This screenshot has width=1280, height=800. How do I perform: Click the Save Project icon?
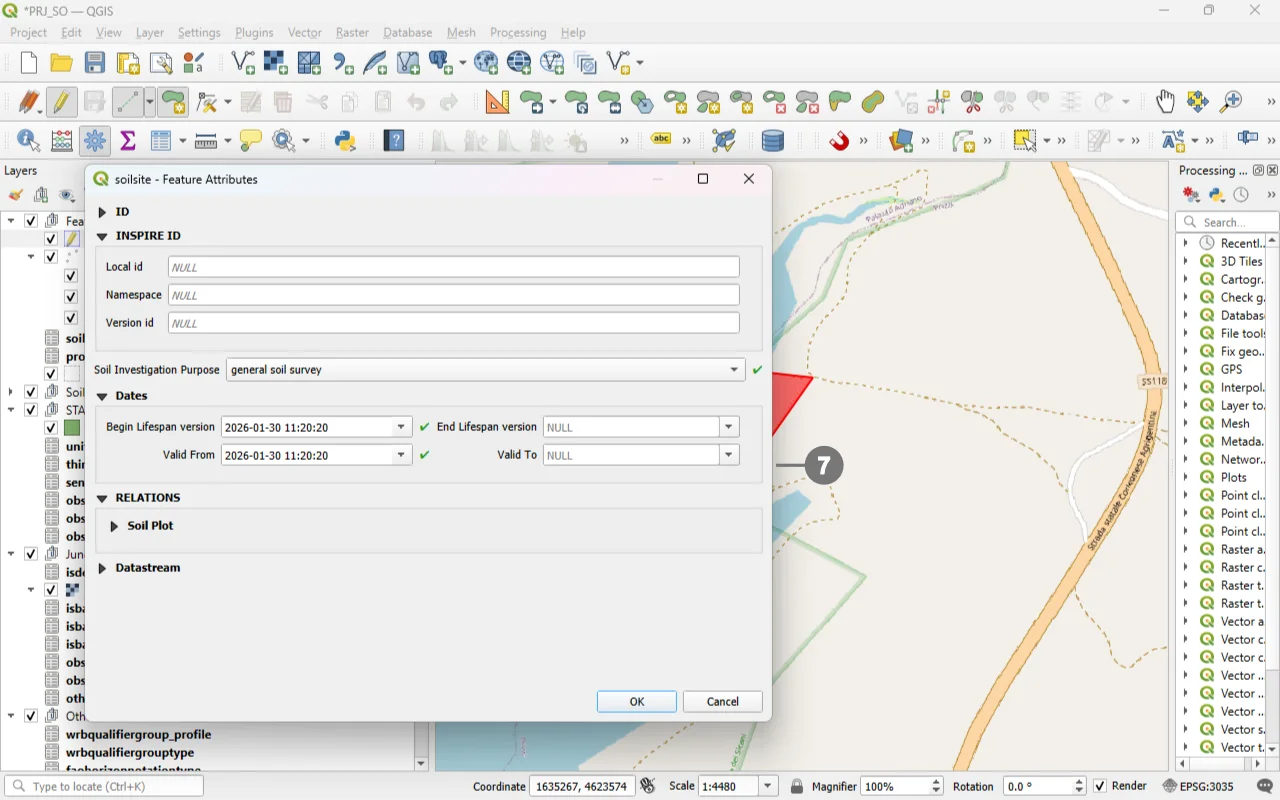pos(95,63)
